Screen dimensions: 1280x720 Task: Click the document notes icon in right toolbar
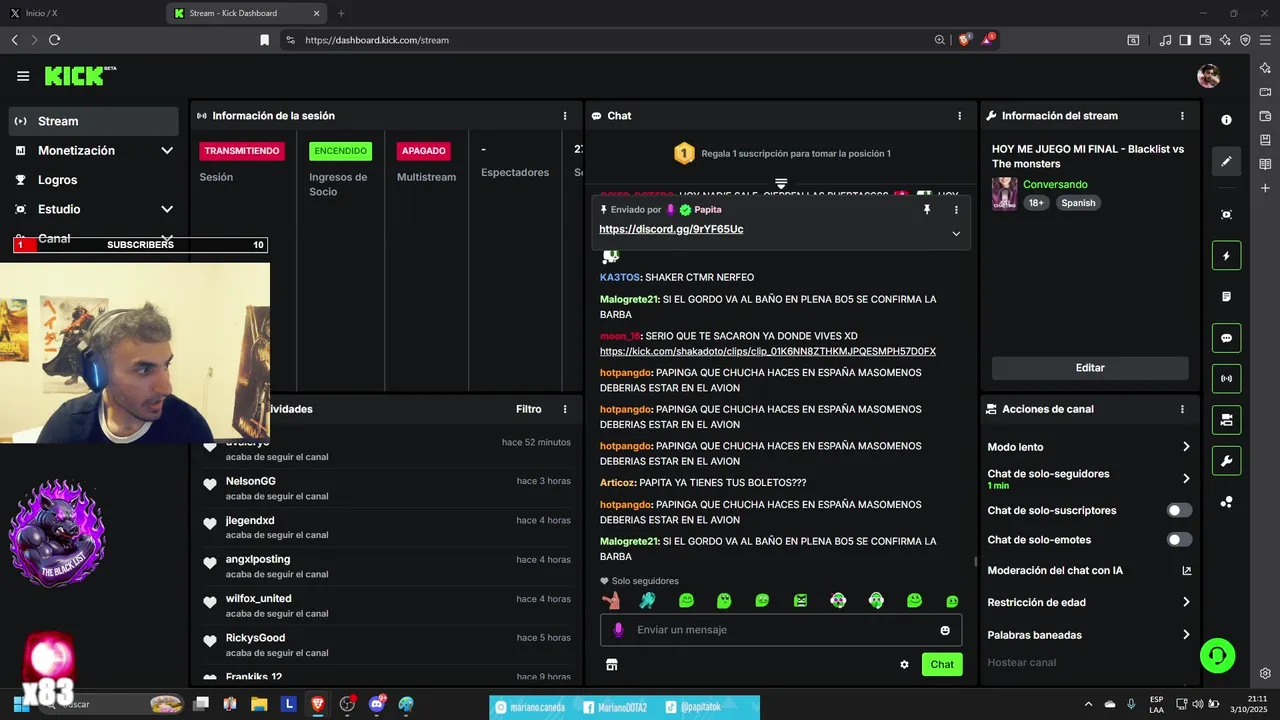1227,297
